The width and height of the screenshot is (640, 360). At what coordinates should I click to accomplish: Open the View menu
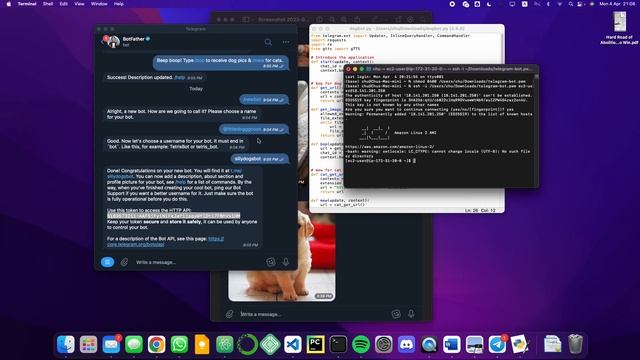(x=79, y=4)
